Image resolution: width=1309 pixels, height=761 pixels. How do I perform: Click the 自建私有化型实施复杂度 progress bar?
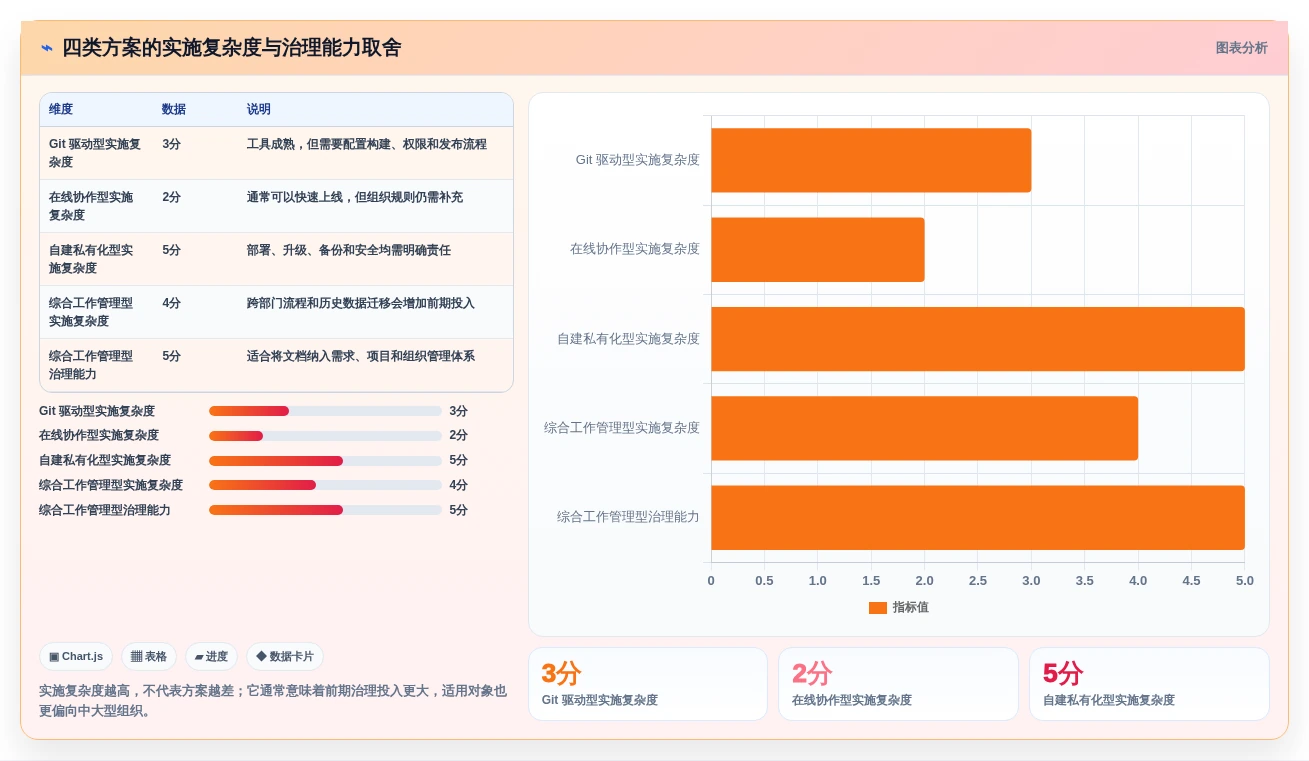pyautogui.click(x=325, y=461)
